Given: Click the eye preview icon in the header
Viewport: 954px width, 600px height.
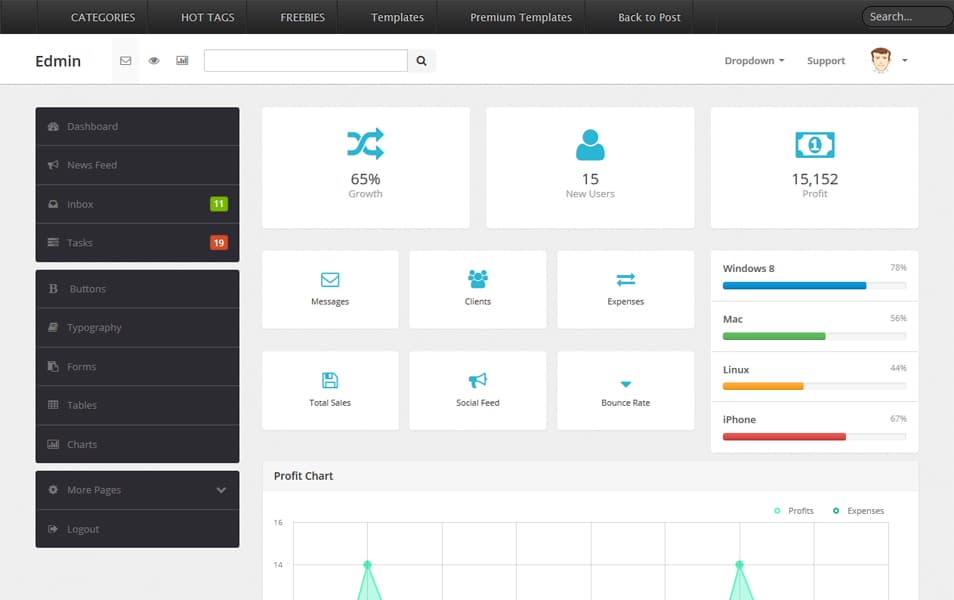Looking at the screenshot, I should tap(153, 61).
